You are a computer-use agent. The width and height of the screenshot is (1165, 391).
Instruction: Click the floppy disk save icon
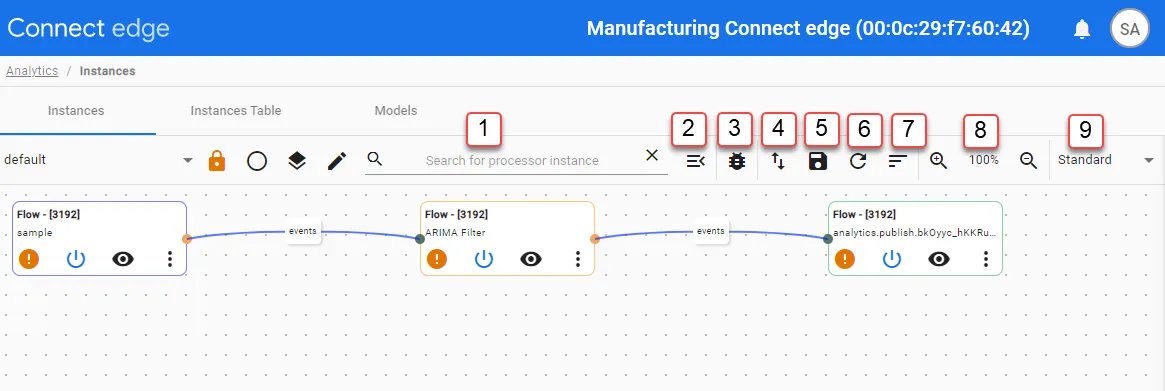(818, 161)
